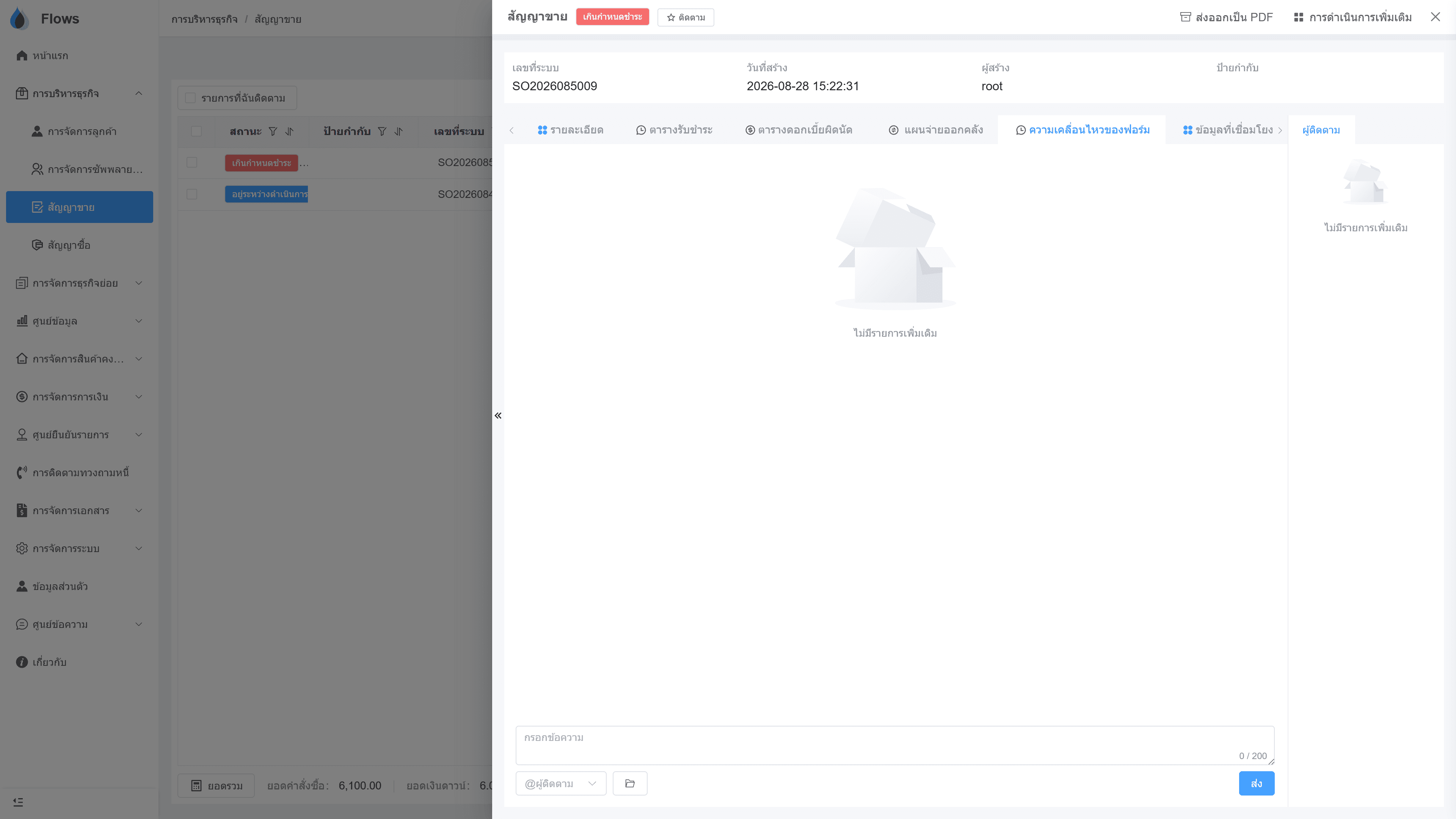The height and width of the screenshot is (819, 1456).
Task: Switch to ข้อมูลที่เชื่อมโยง tab
Action: pos(1228,130)
